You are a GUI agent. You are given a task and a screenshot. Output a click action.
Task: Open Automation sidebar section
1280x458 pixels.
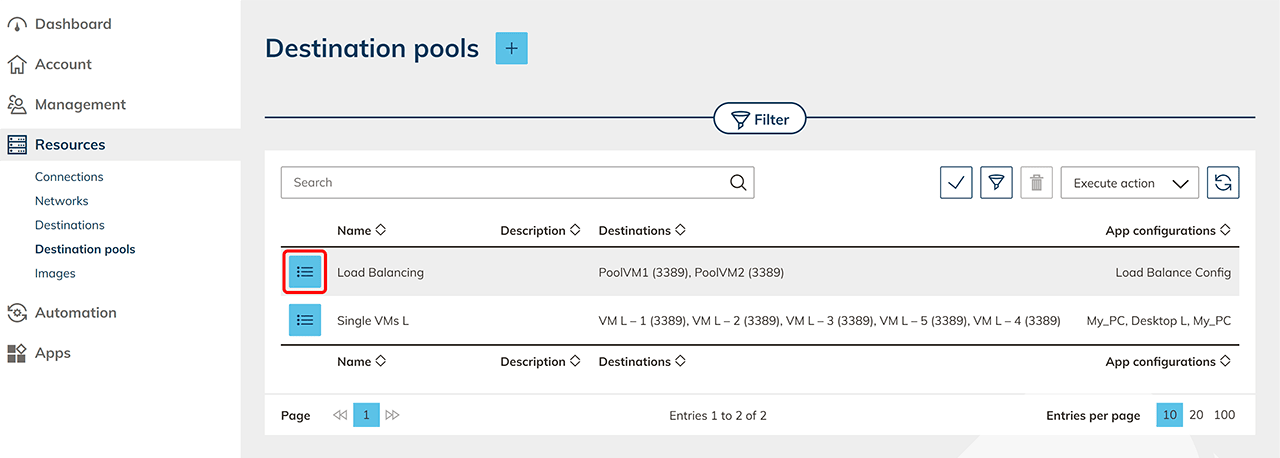(75, 313)
